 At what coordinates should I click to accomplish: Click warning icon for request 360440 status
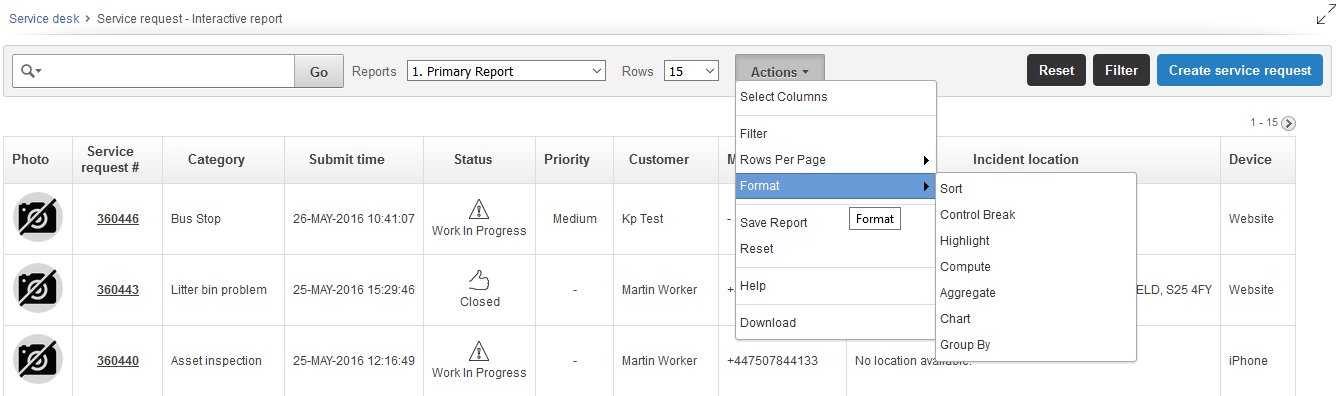click(479, 351)
